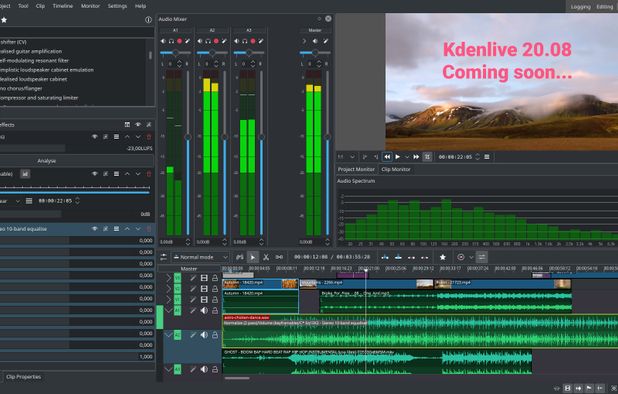Solo mixer channel A3 with headphones
The height and width of the screenshot is (394, 618).
pos(245,41)
